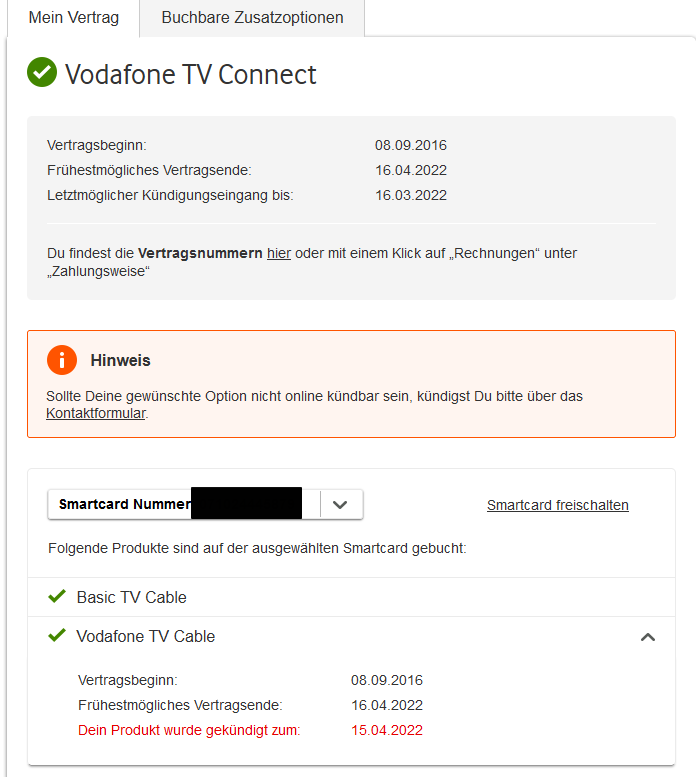The image size is (696, 777).
Task: Click the Smartcard freischalten link
Action: (x=558, y=505)
